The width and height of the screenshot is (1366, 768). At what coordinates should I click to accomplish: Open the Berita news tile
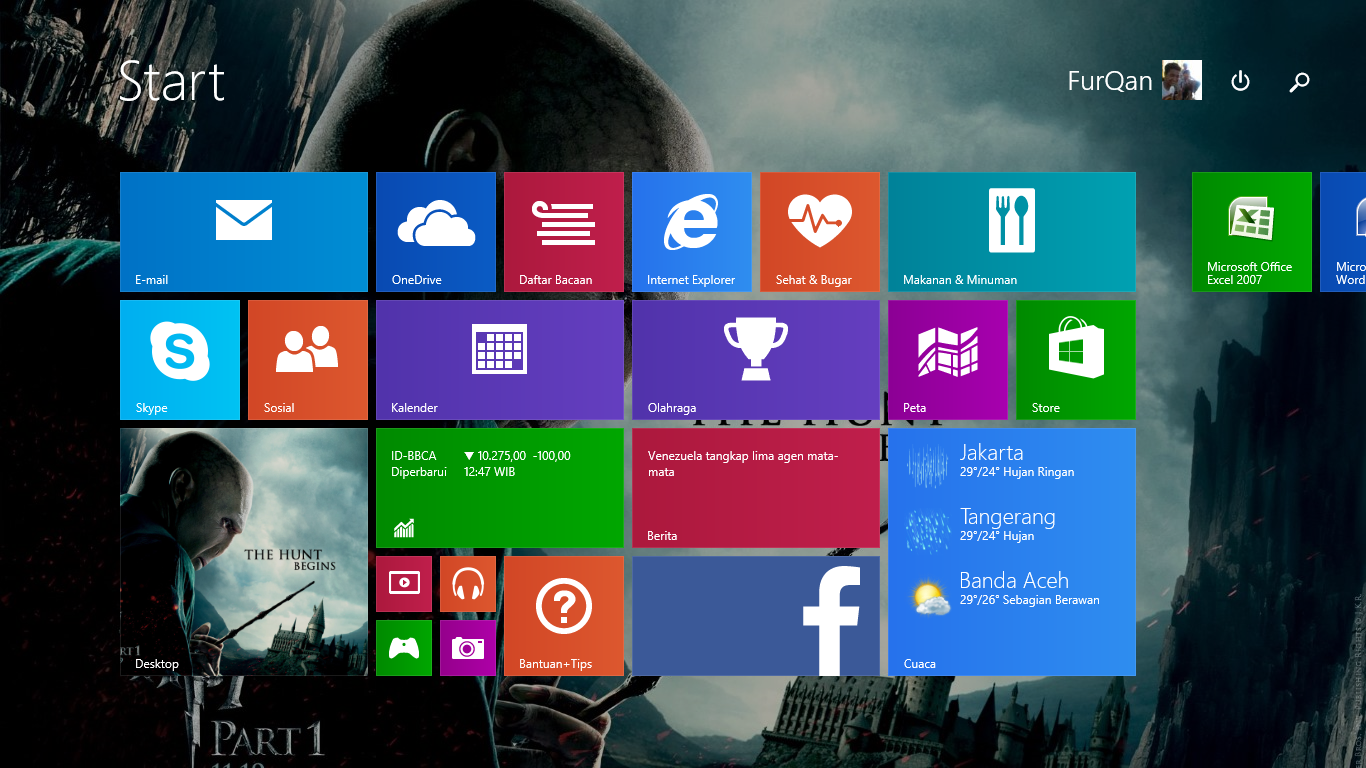pos(756,488)
